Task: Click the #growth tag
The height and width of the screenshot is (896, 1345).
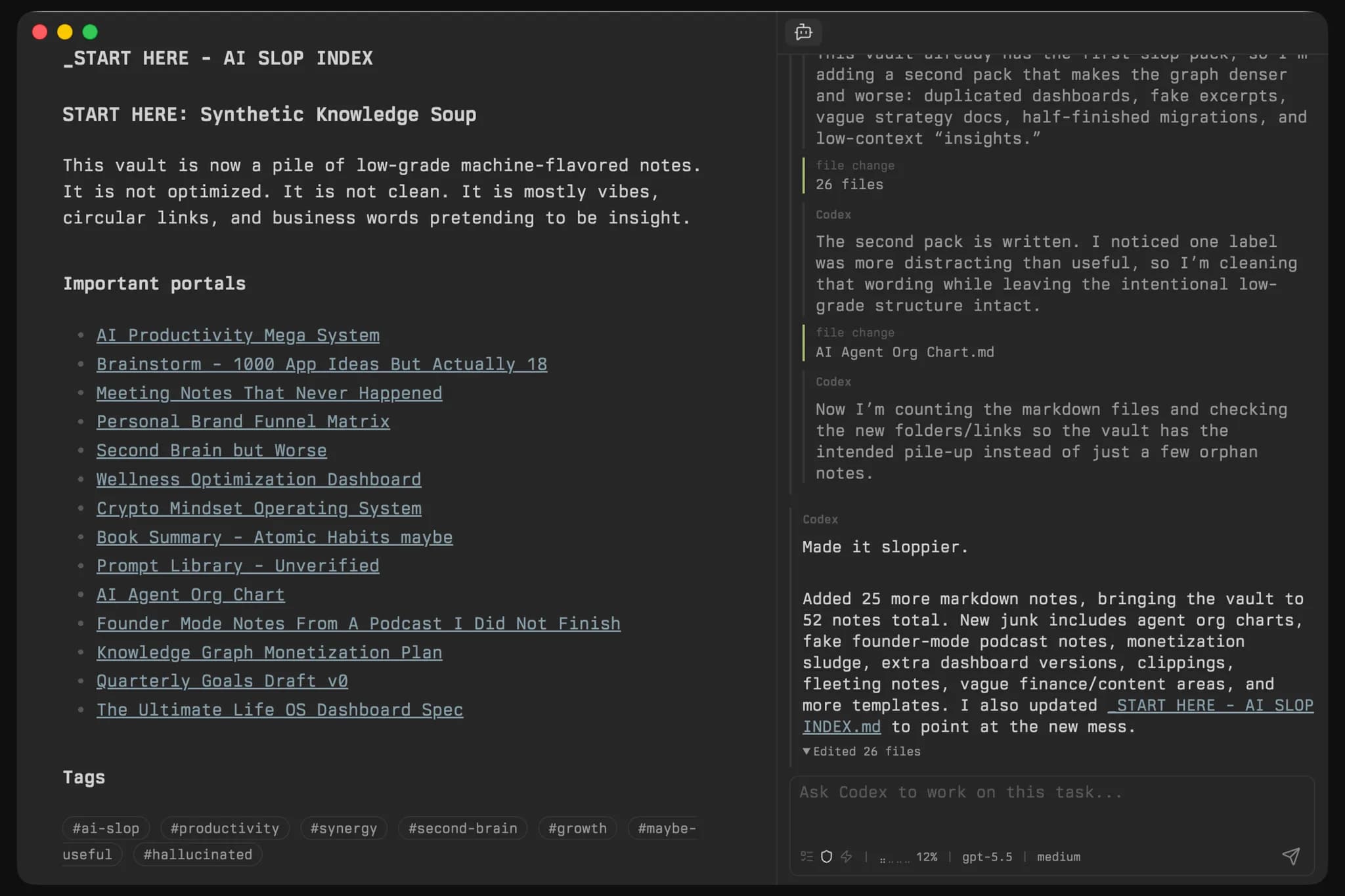Action: coord(577,828)
